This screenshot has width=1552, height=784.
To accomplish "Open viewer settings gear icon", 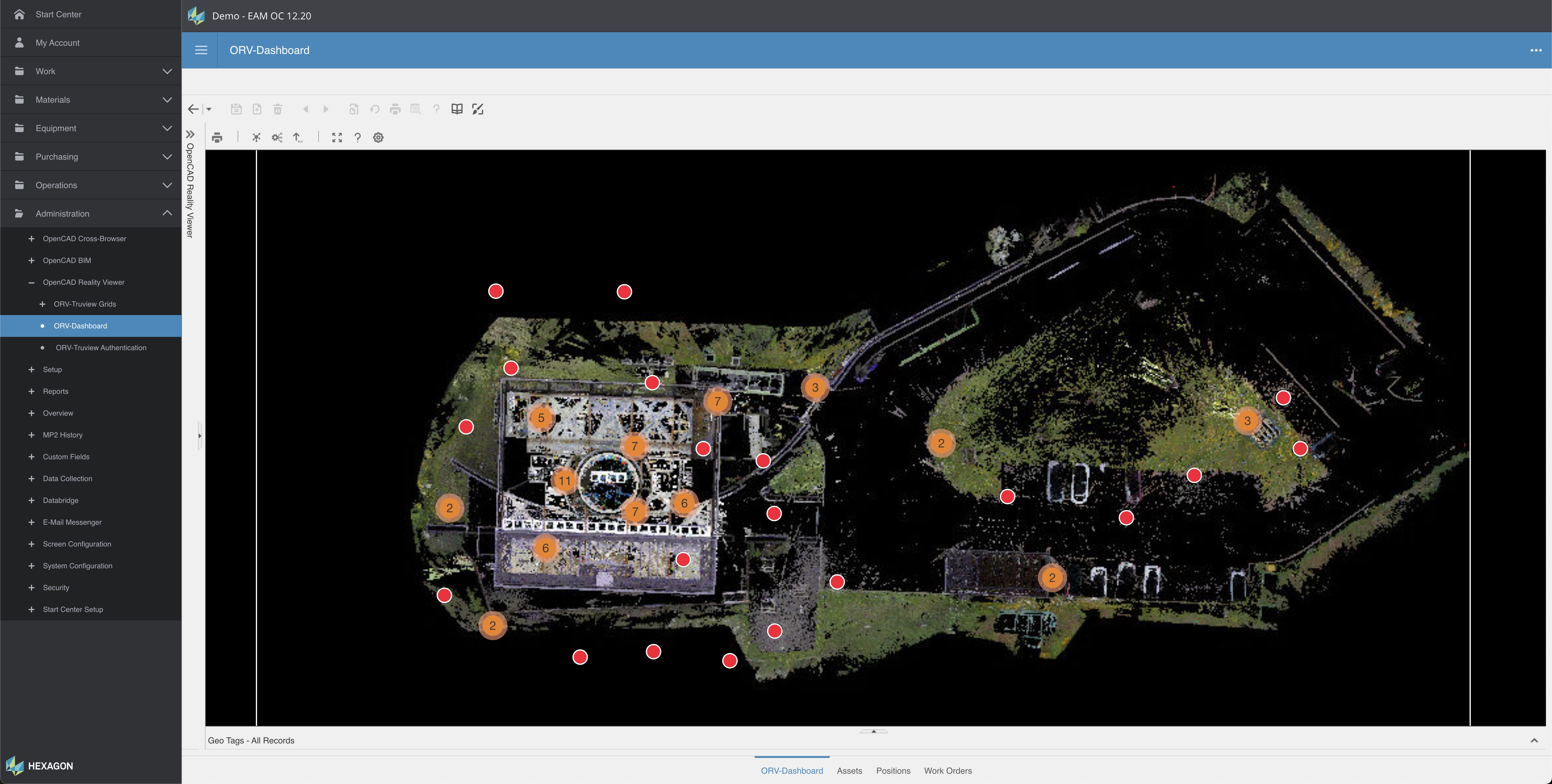I will (378, 137).
